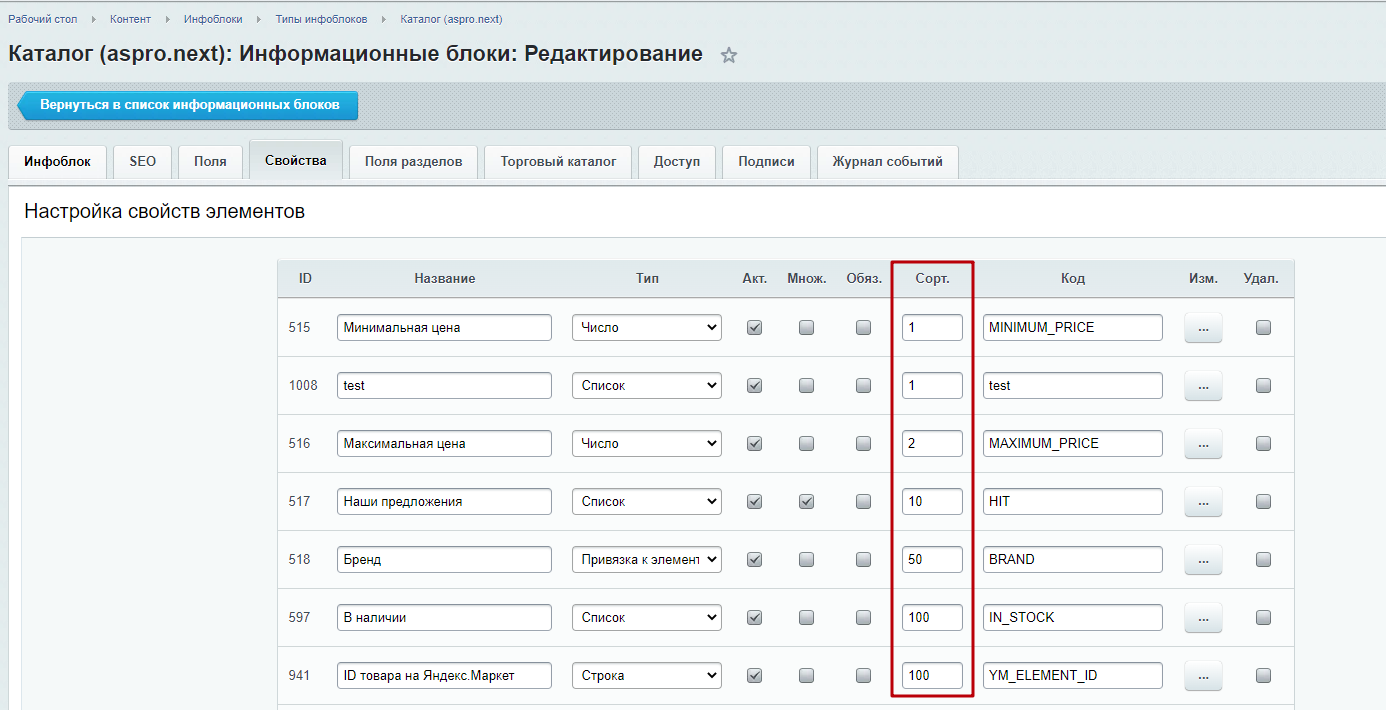Open the Журнал событий tab
The width and height of the screenshot is (1386, 710).
[887, 161]
